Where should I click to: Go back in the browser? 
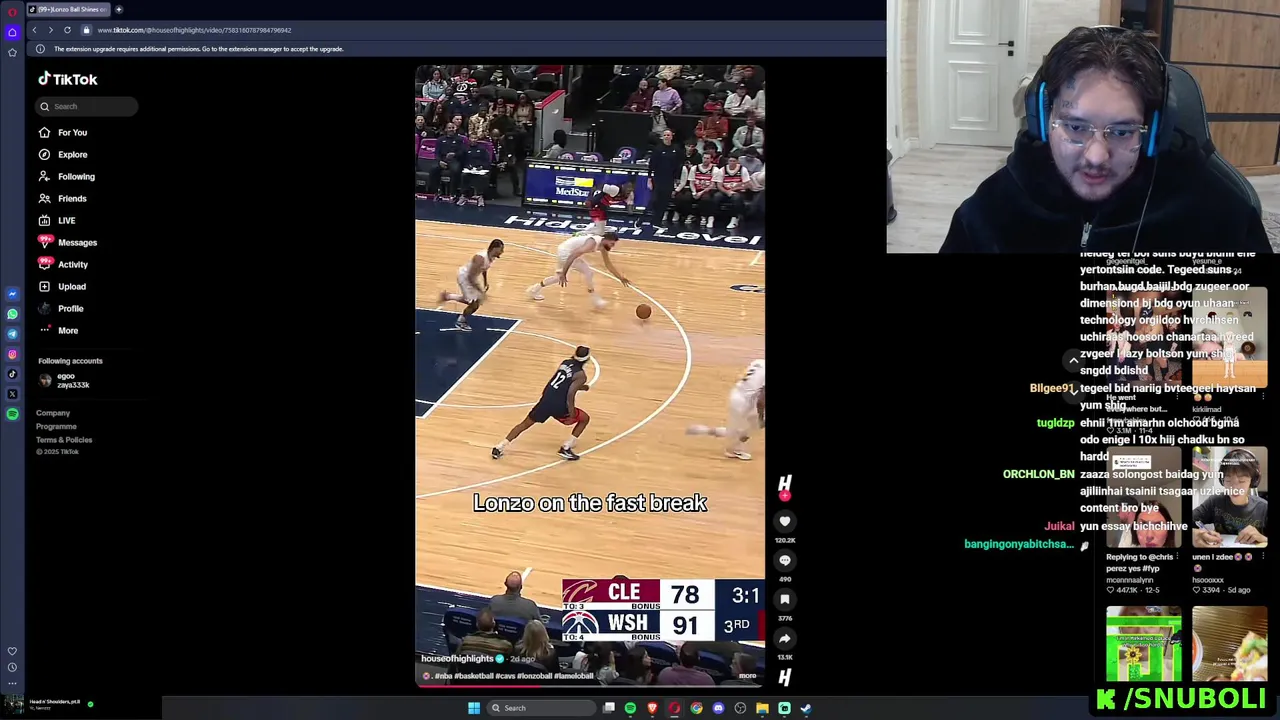[34, 30]
